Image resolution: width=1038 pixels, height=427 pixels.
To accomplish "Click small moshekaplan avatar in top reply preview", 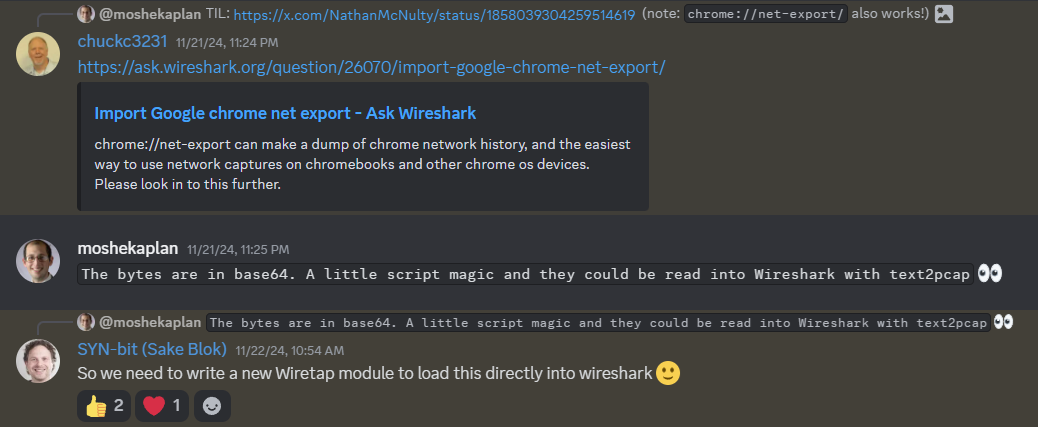I will click(x=86, y=14).
